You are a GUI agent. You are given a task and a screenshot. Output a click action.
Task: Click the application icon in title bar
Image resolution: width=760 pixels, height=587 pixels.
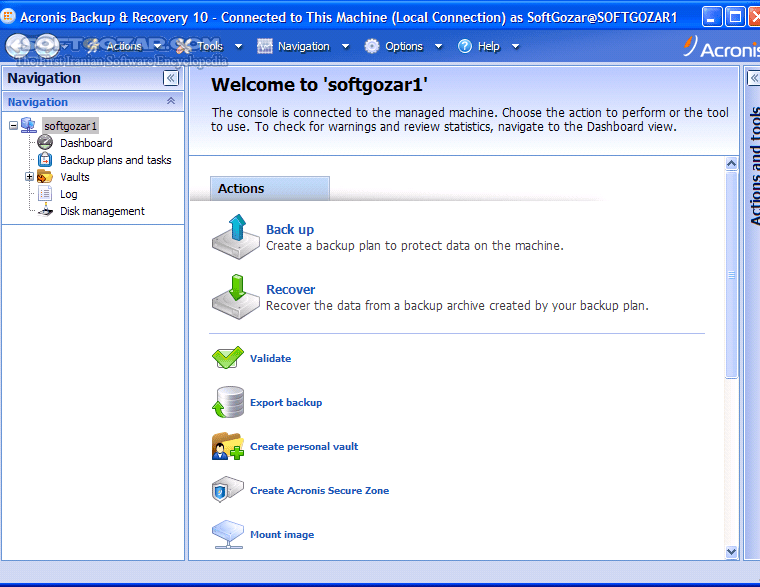tap(8, 16)
